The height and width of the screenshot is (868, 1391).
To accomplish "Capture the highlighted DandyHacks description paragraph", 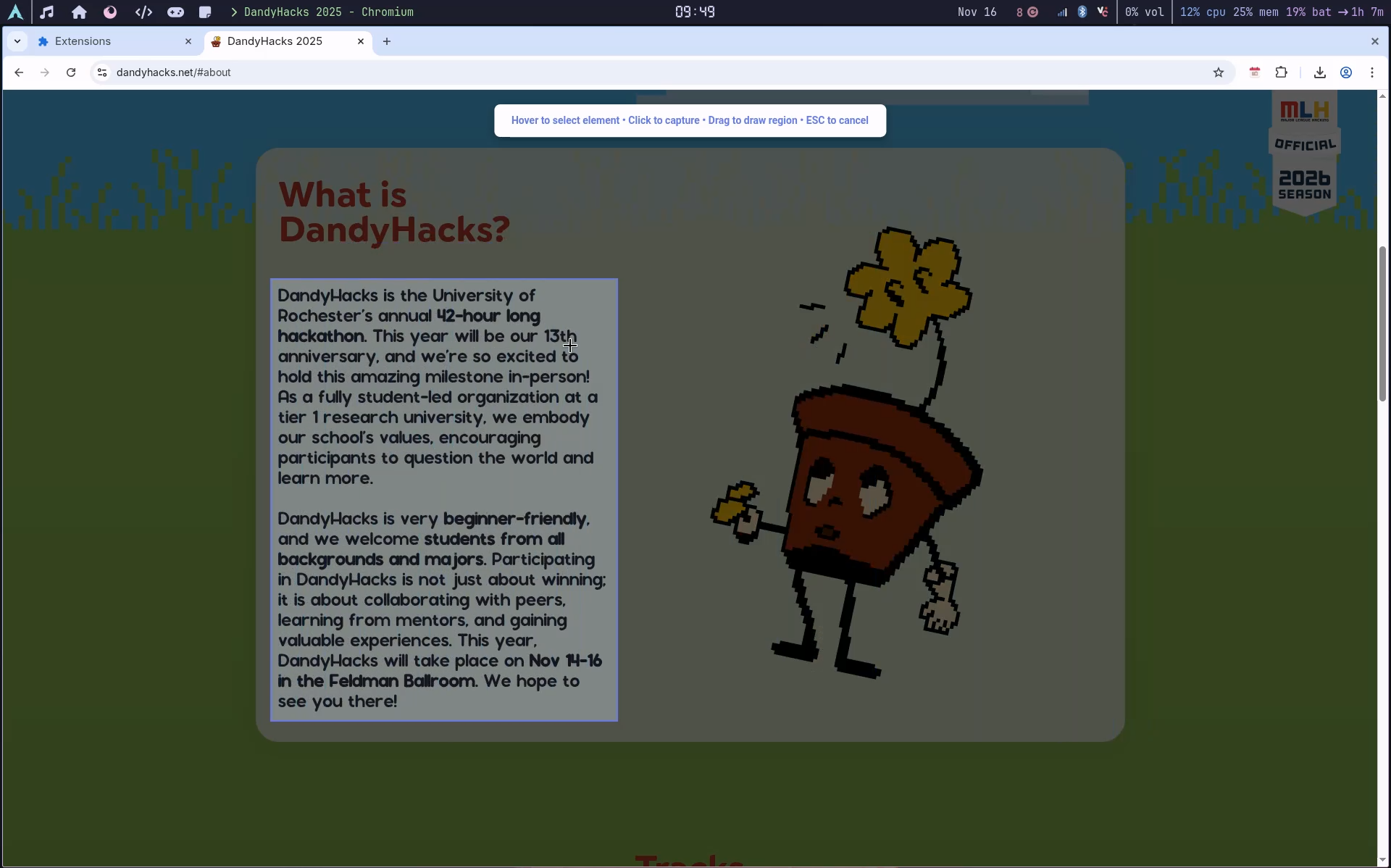I will click(x=443, y=500).
